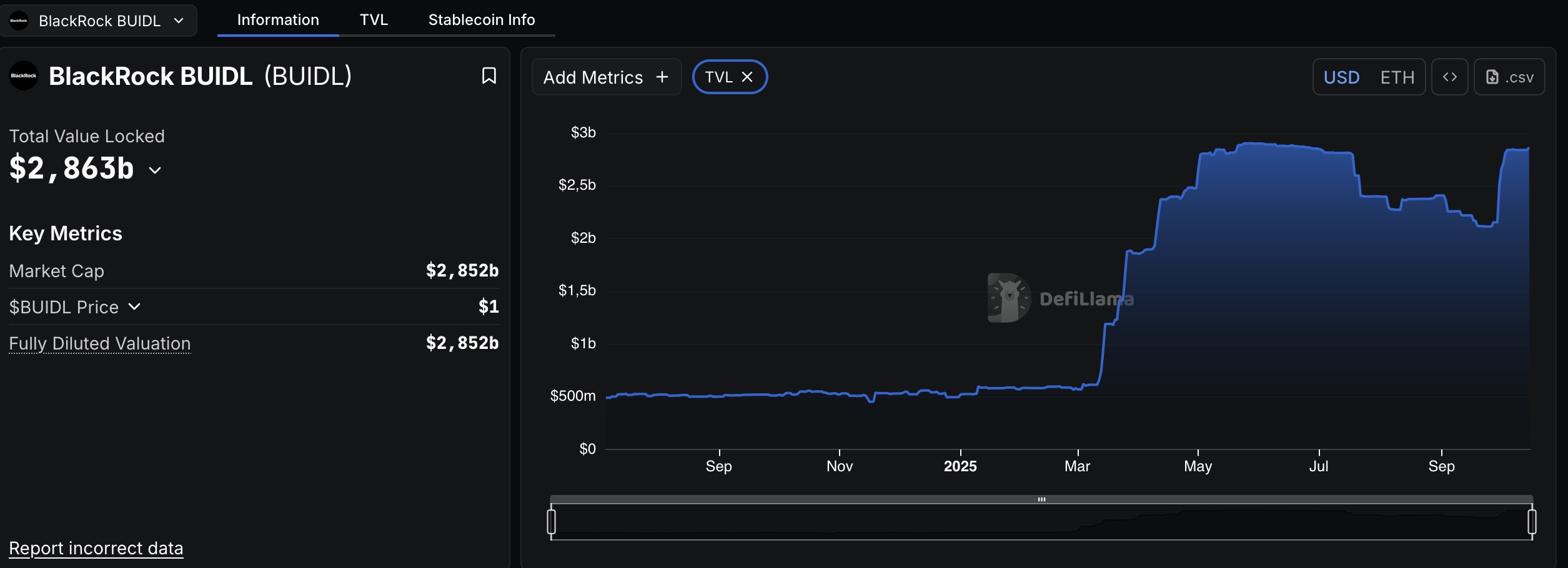Switch chart denomination to ETH

1397,77
